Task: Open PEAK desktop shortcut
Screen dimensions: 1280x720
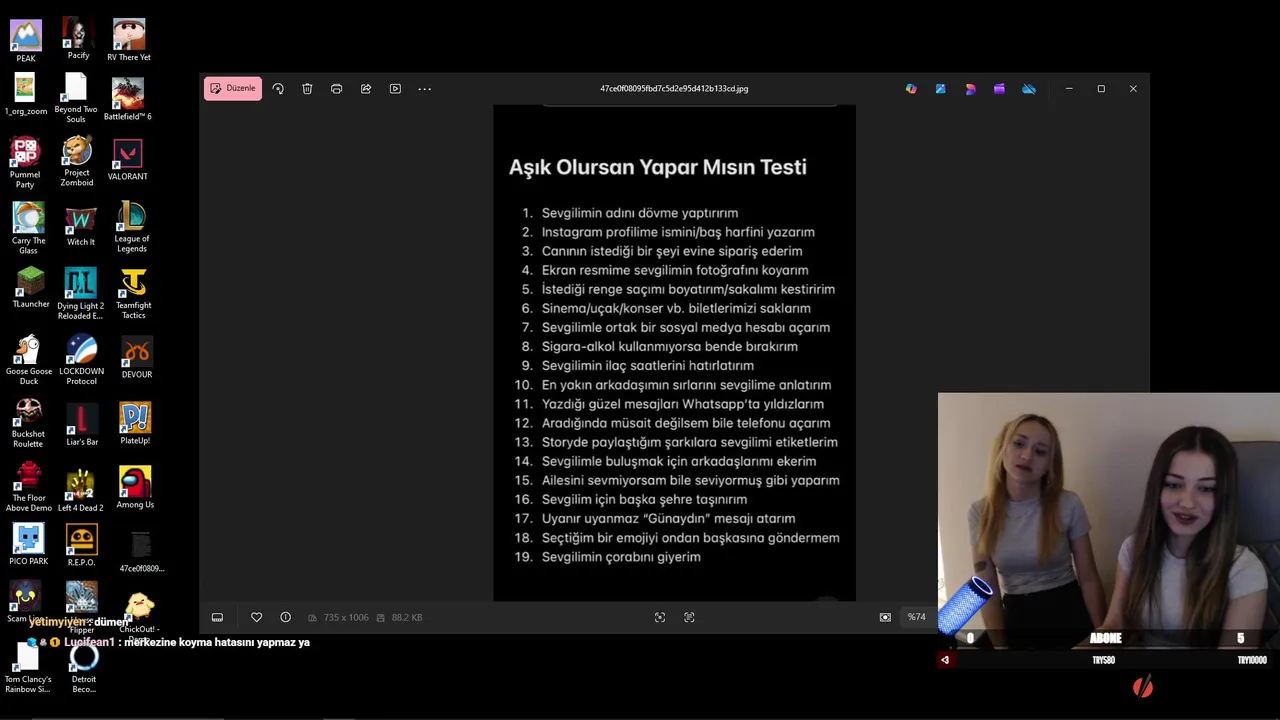Action: pos(26,41)
